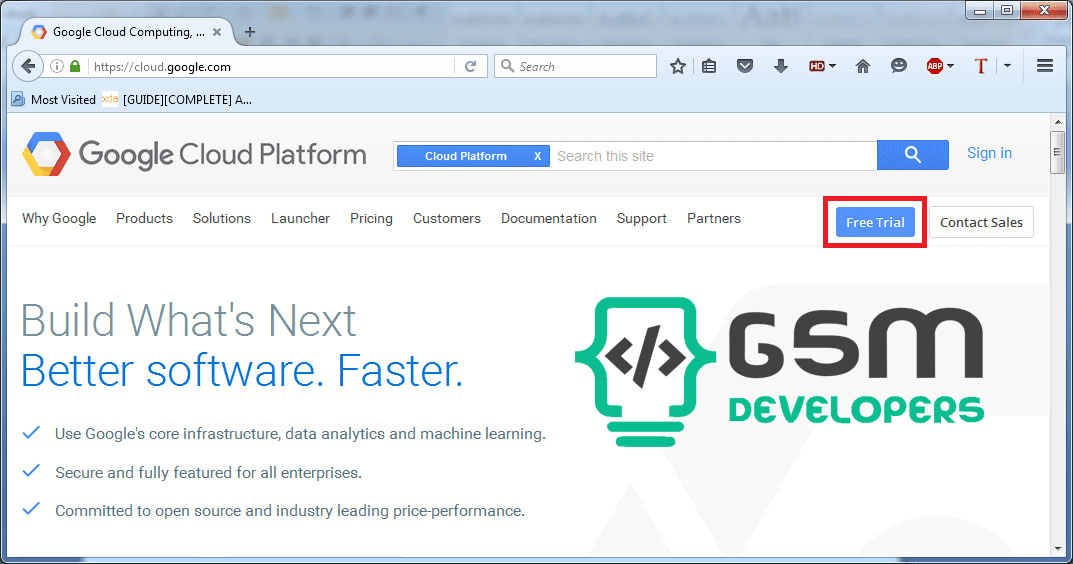Click the Adblock Plus ABP icon
Viewport: 1073px width, 564px height.
pos(935,66)
